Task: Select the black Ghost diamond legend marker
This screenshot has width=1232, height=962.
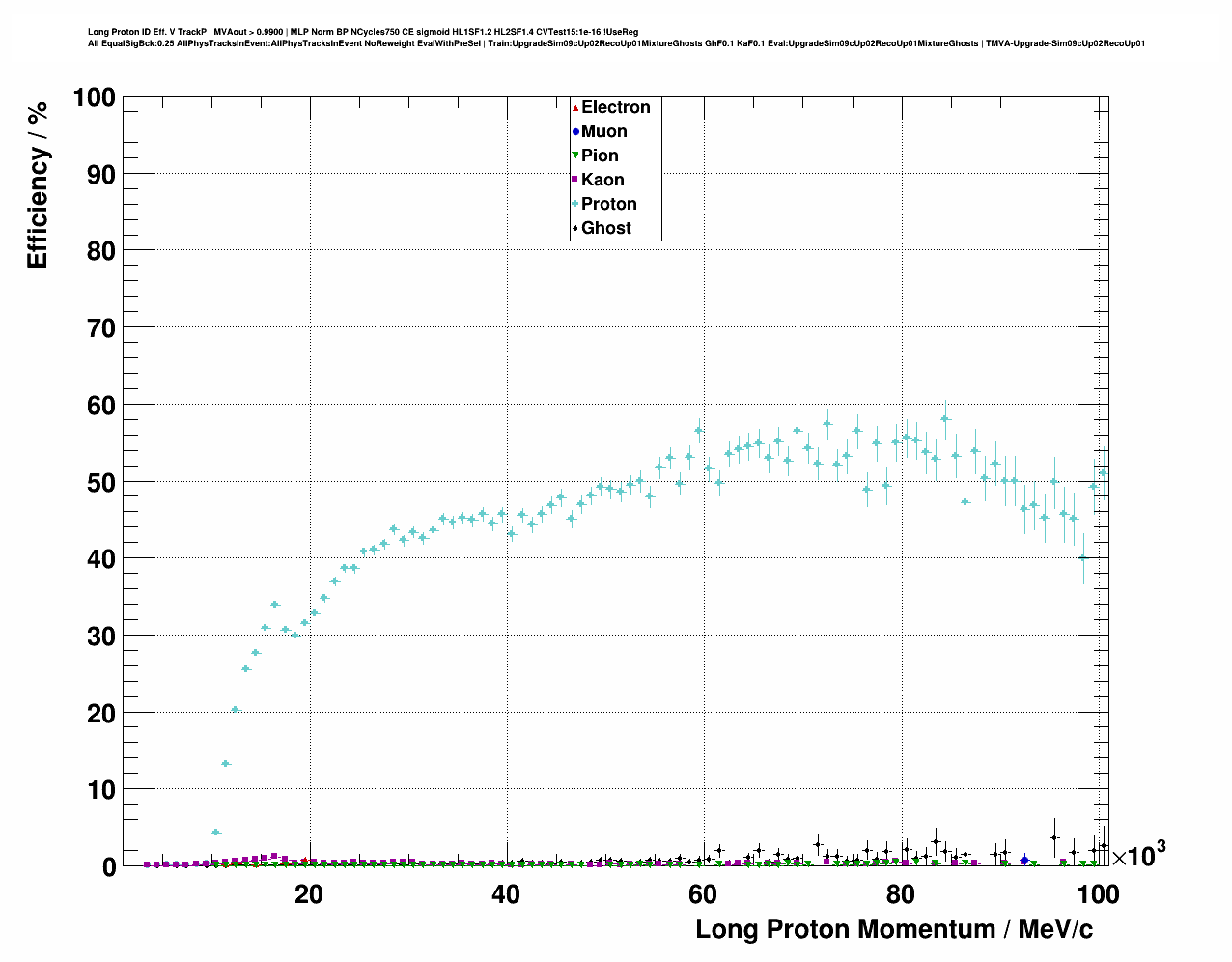Action: 575,228
